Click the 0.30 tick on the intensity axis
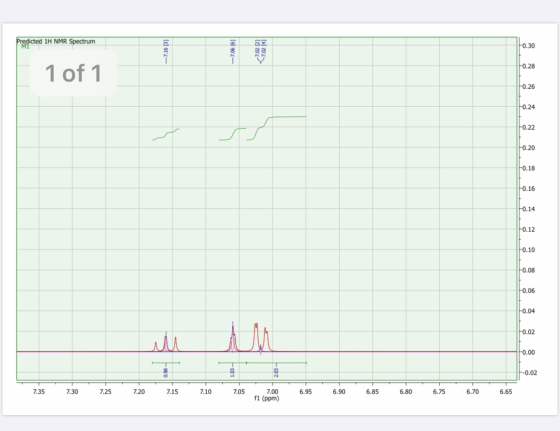560x431 pixels. click(x=529, y=45)
